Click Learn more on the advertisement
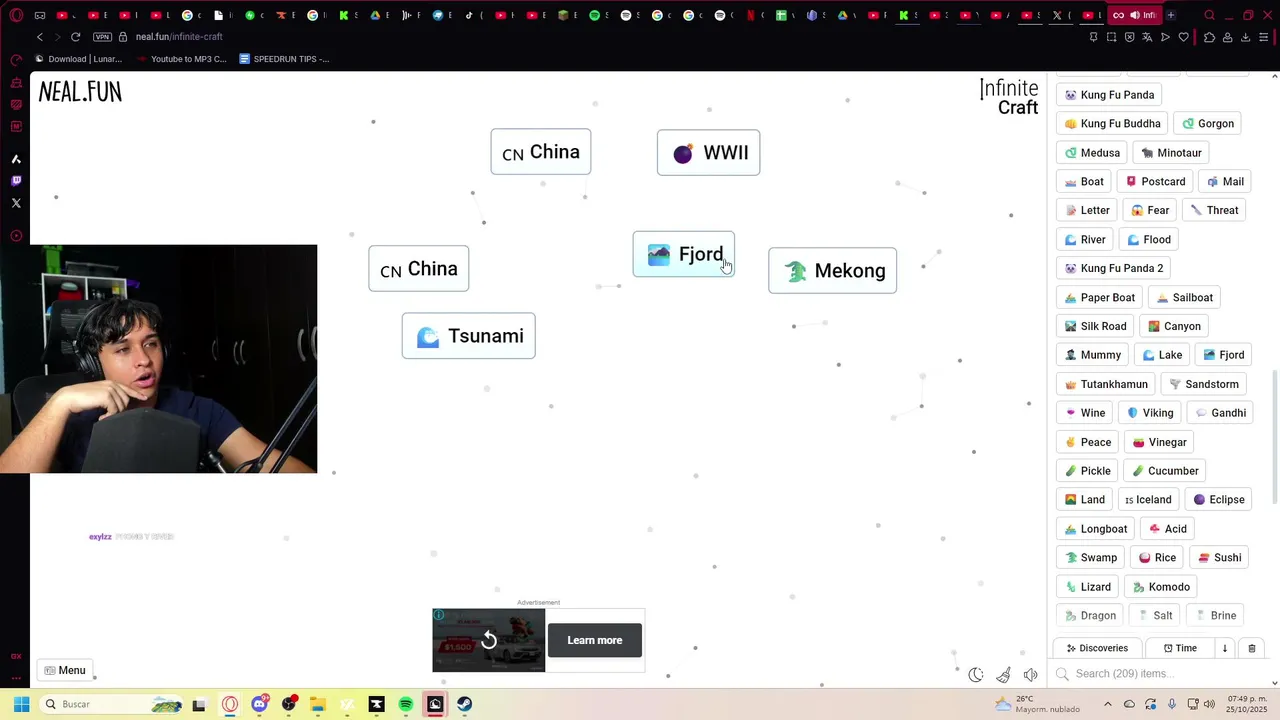Viewport: 1280px width, 720px height. pos(595,640)
